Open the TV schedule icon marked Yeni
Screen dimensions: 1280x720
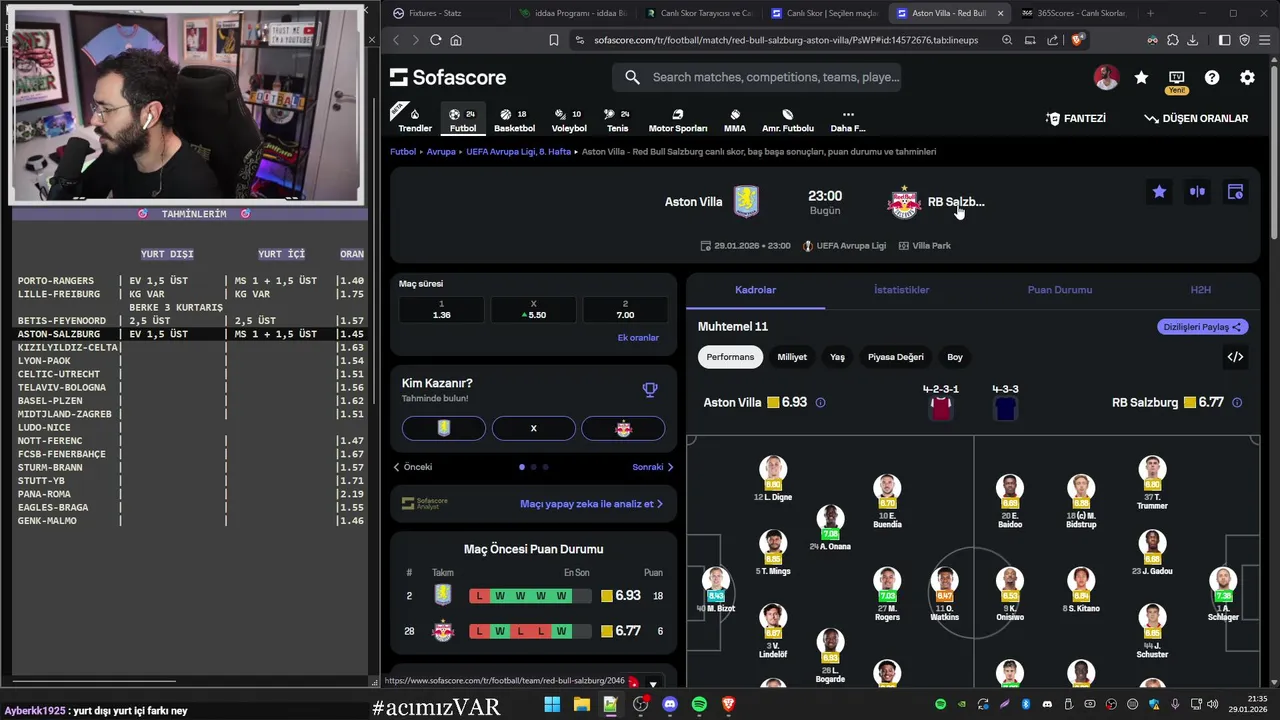[1176, 78]
